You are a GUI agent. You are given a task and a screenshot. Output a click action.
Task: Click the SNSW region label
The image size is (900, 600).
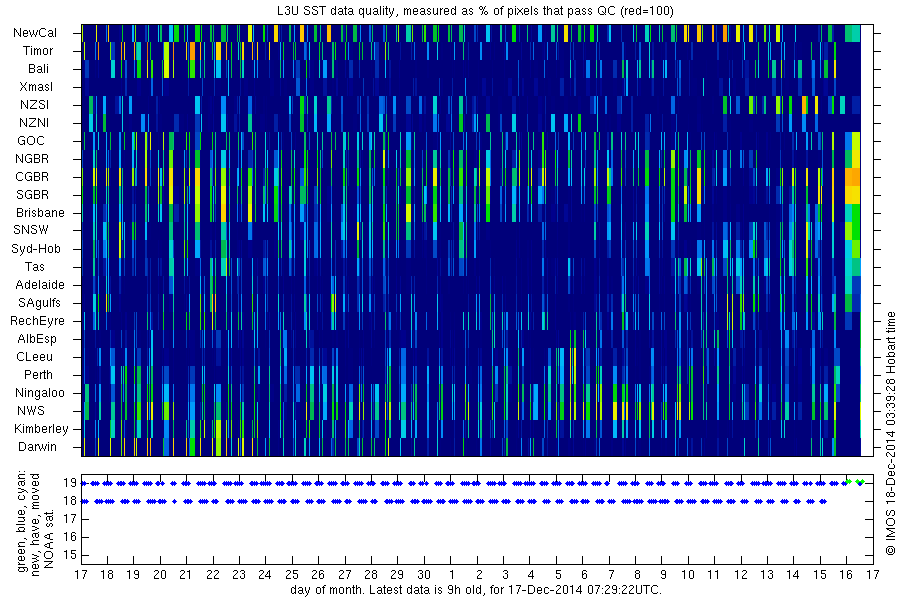click(x=31, y=230)
